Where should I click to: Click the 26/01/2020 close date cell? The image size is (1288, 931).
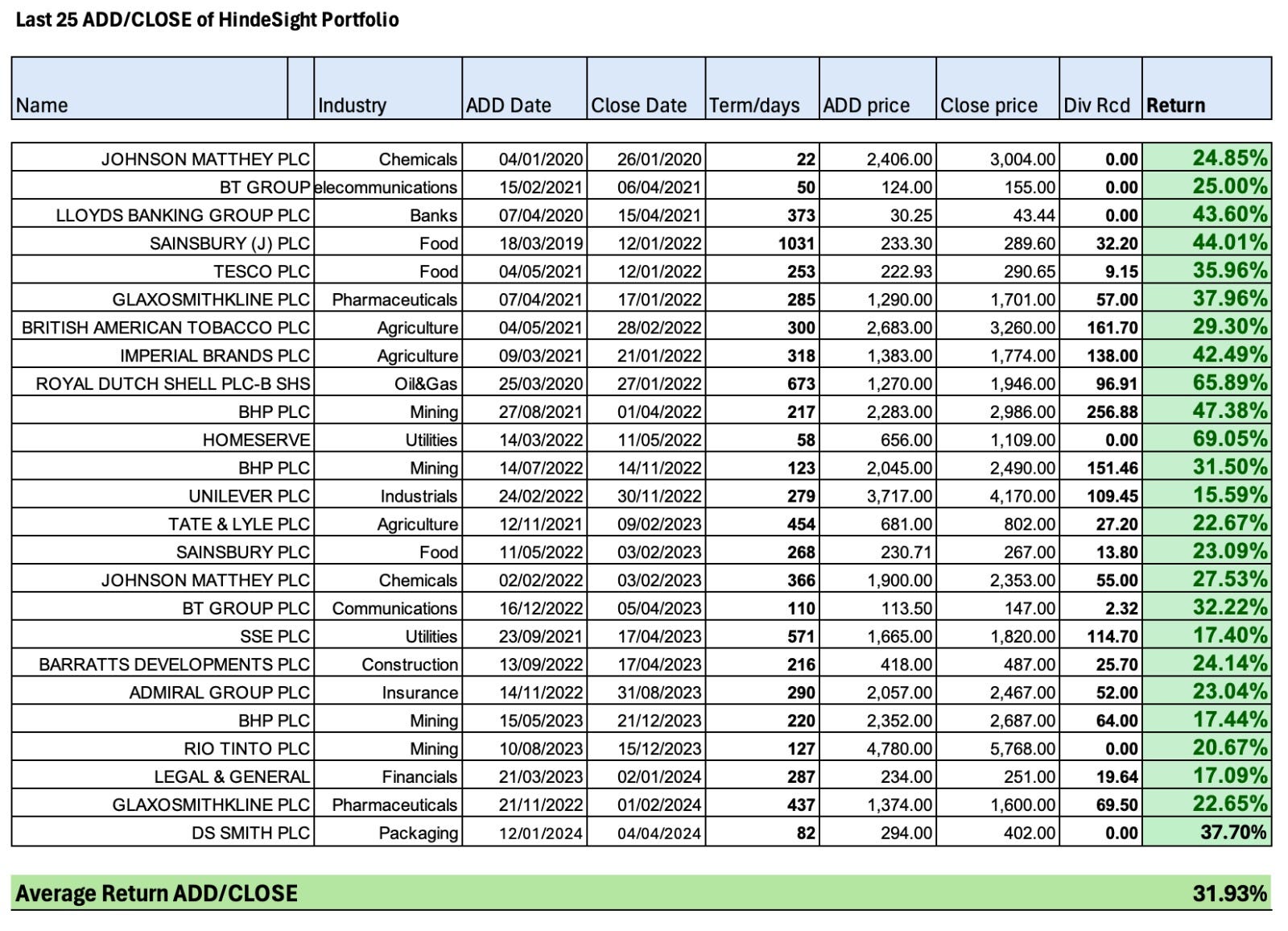coord(646,159)
